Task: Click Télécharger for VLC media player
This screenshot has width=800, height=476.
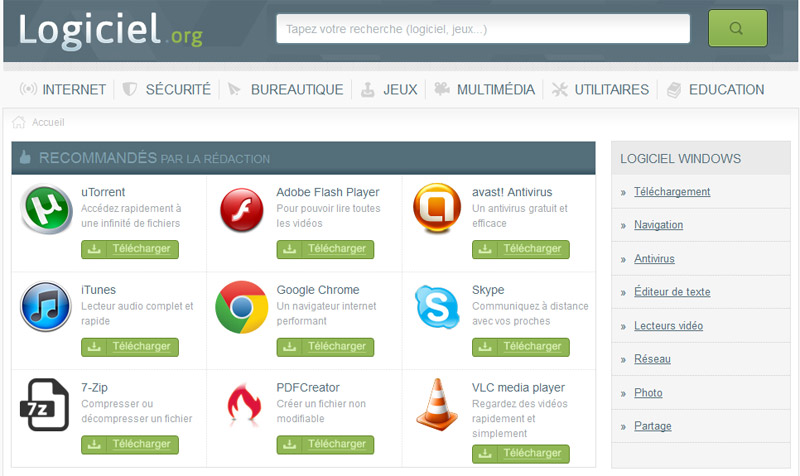Action: [x=520, y=454]
